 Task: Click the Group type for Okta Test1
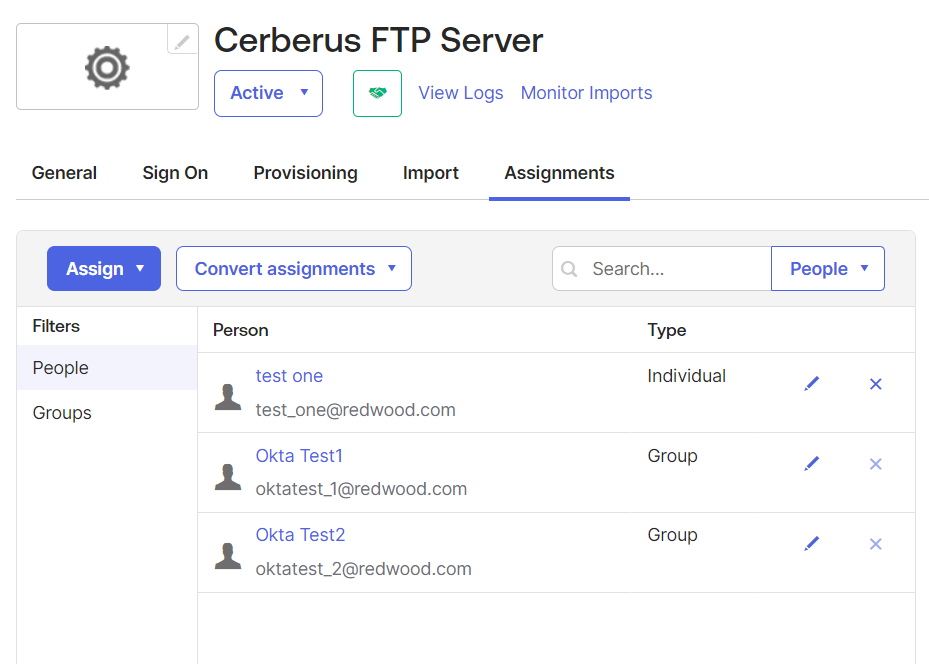(672, 456)
